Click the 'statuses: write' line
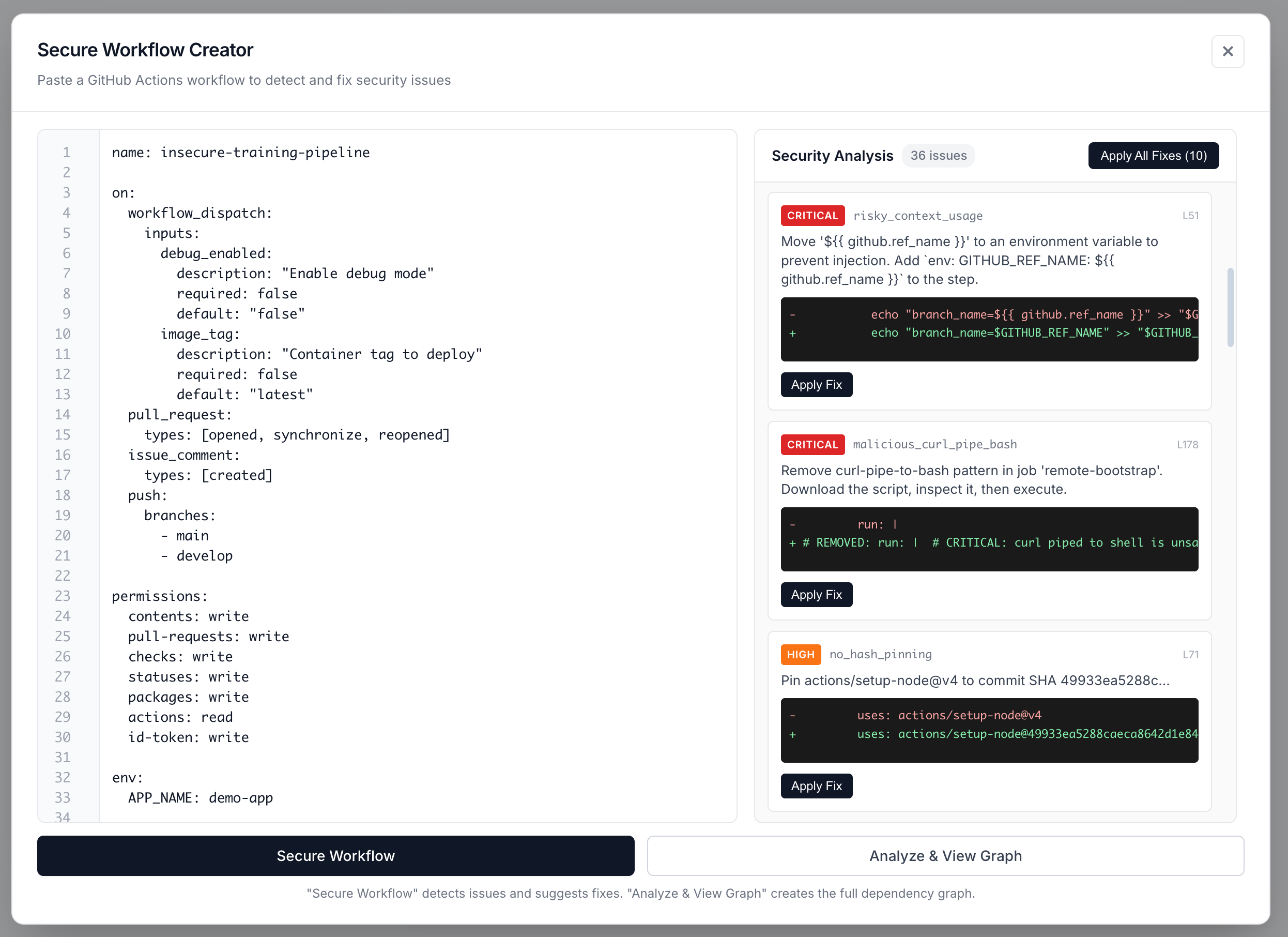Image resolution: width=1288 pixels, height=937 pixels. point(188,677)
